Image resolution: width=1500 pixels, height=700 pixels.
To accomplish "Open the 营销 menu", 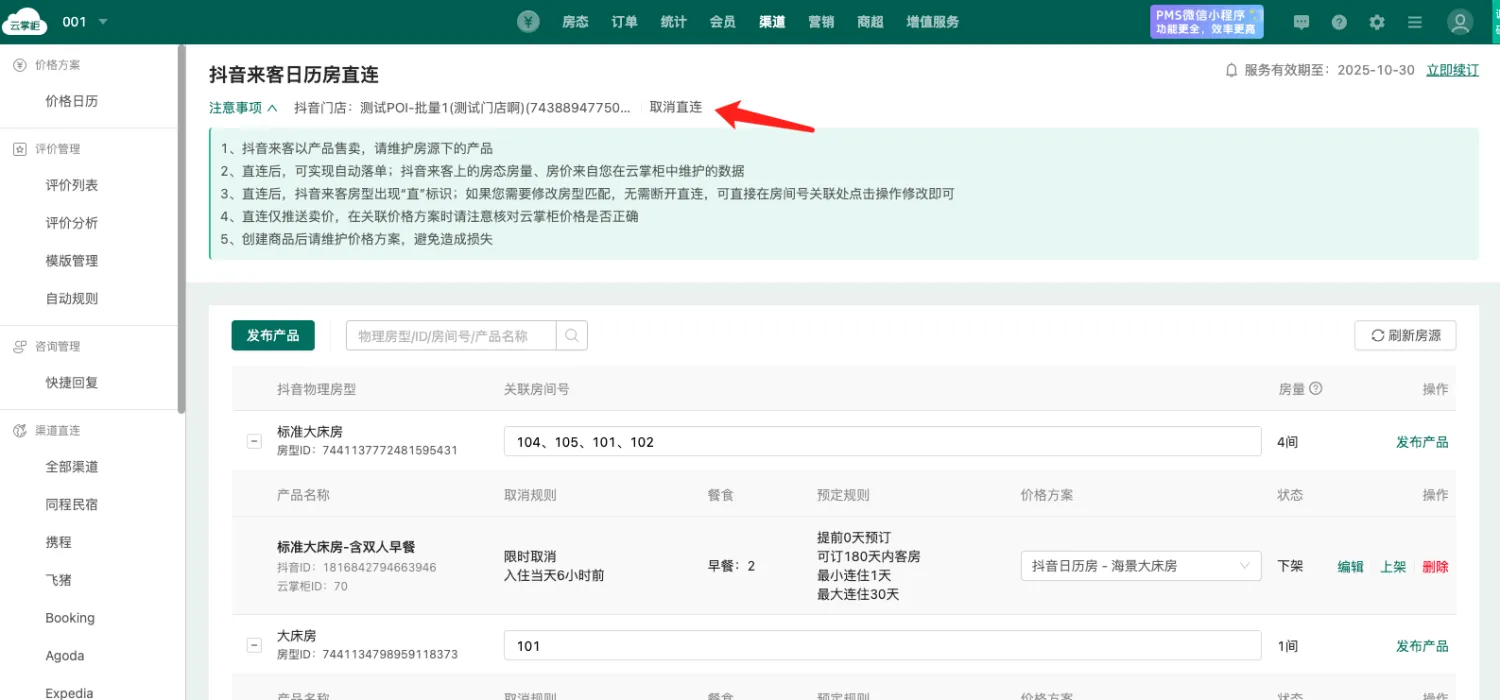I will pos(821,22).
